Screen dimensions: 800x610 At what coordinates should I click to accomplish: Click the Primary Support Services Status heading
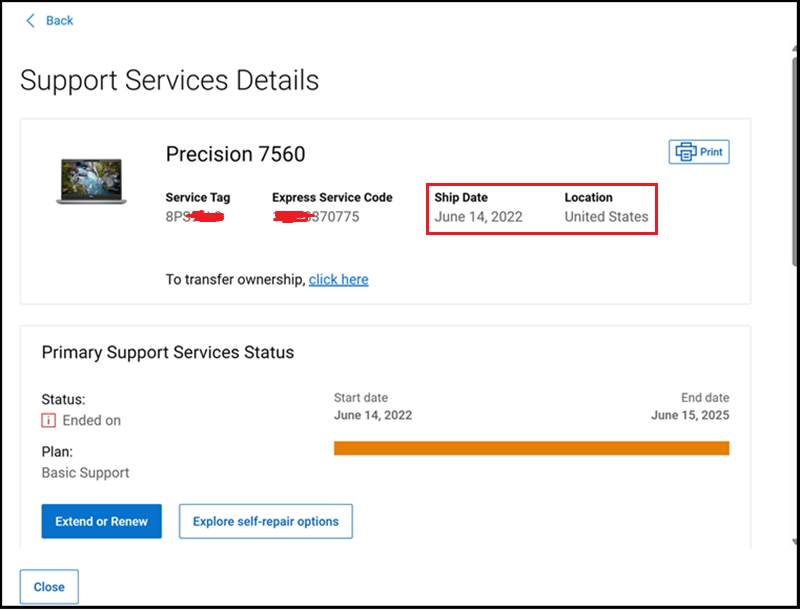pyautogui.click(x=168, y=352)
